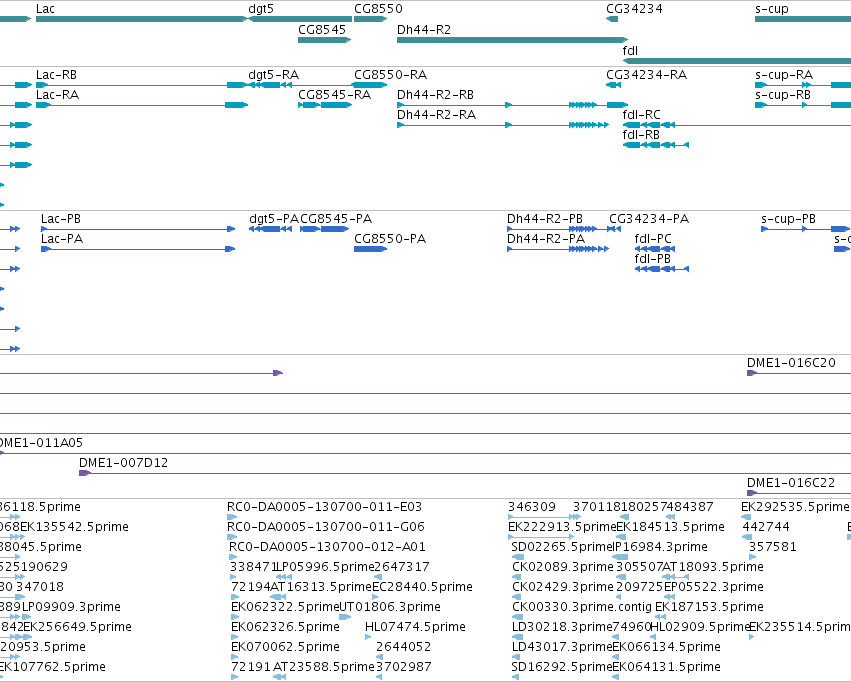Select the CG8550-PA protein feature
The width and height of the screenshot is (851, 682).
[370, 249]
